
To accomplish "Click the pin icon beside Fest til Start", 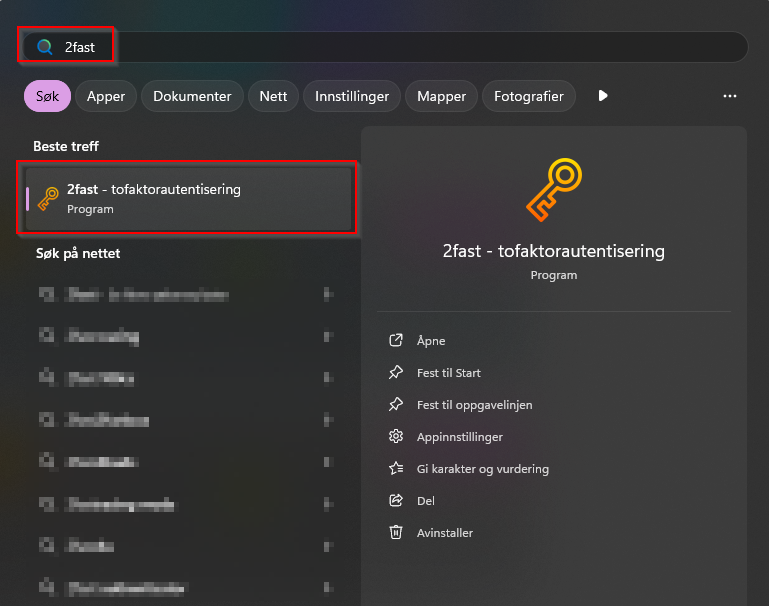I will [396, 373].
